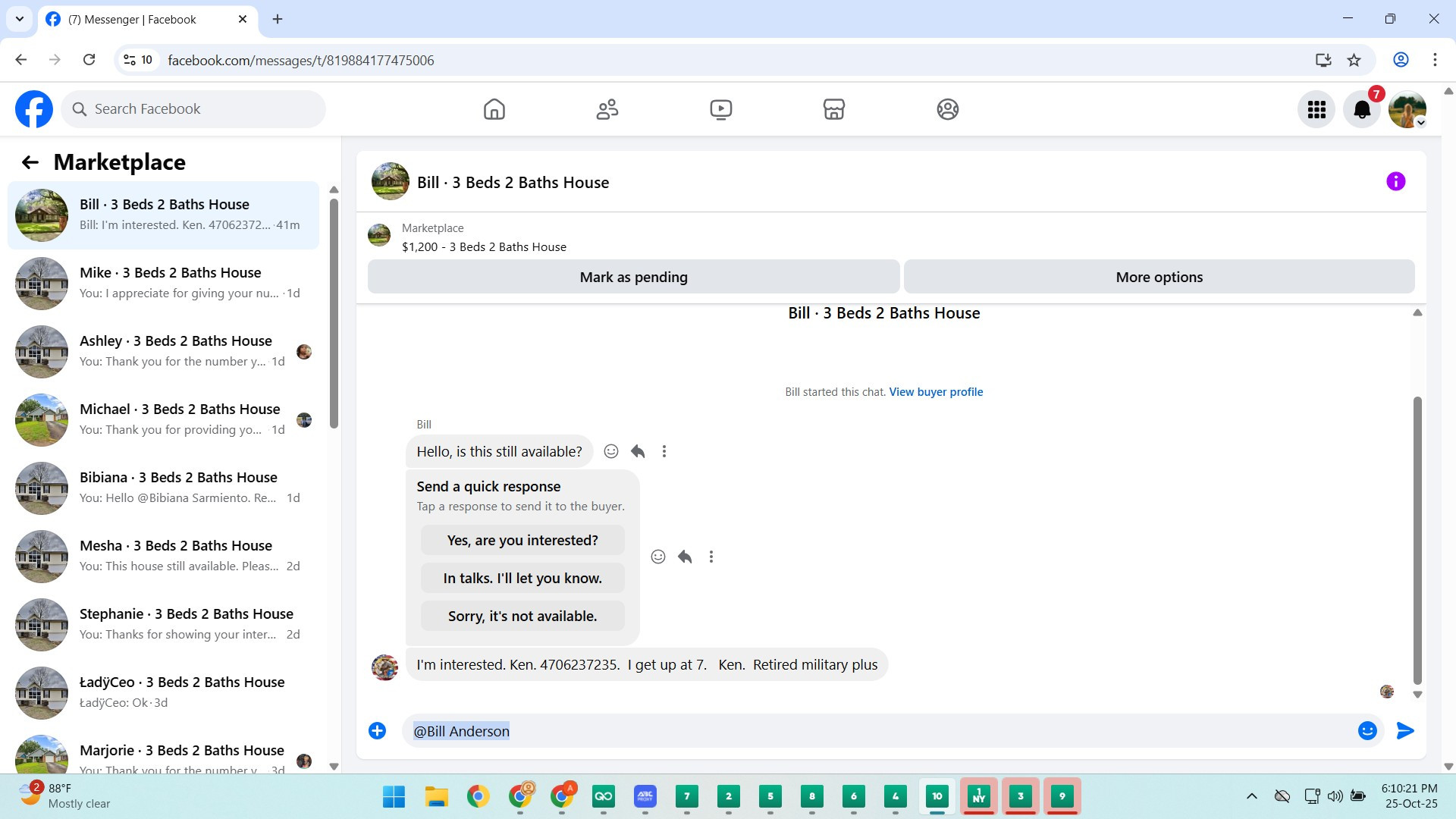
Task: Open Chrome tab search dropdown arrow
Action: [x=20, y=19]
